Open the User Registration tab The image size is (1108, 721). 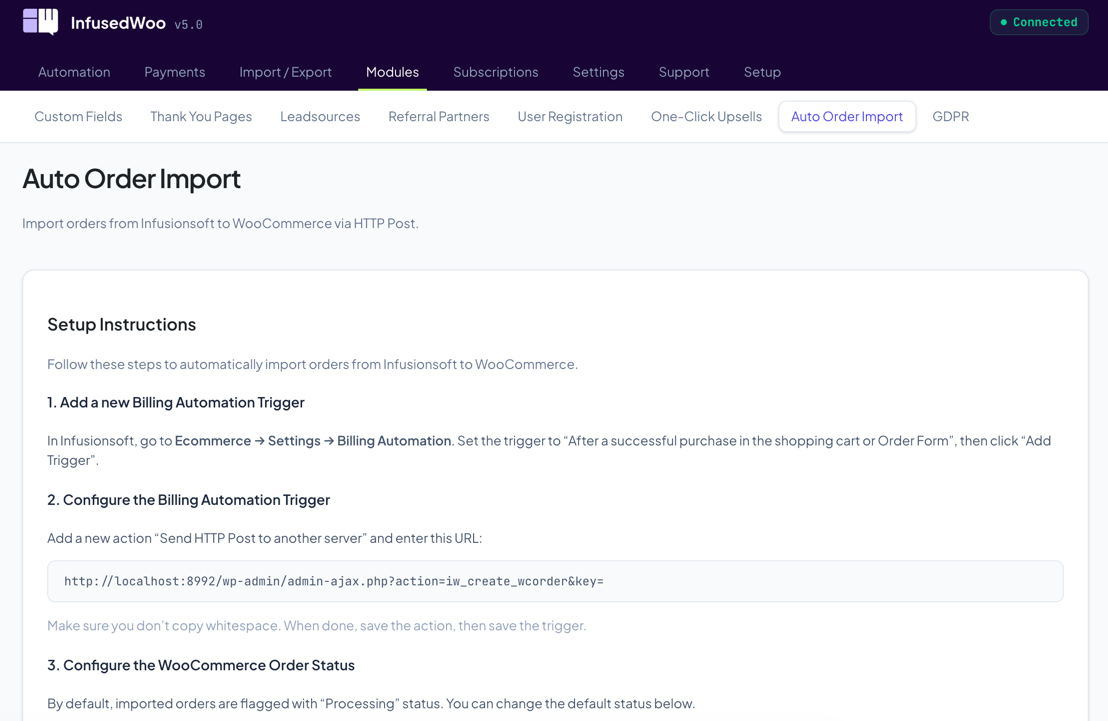click(570, 116)
